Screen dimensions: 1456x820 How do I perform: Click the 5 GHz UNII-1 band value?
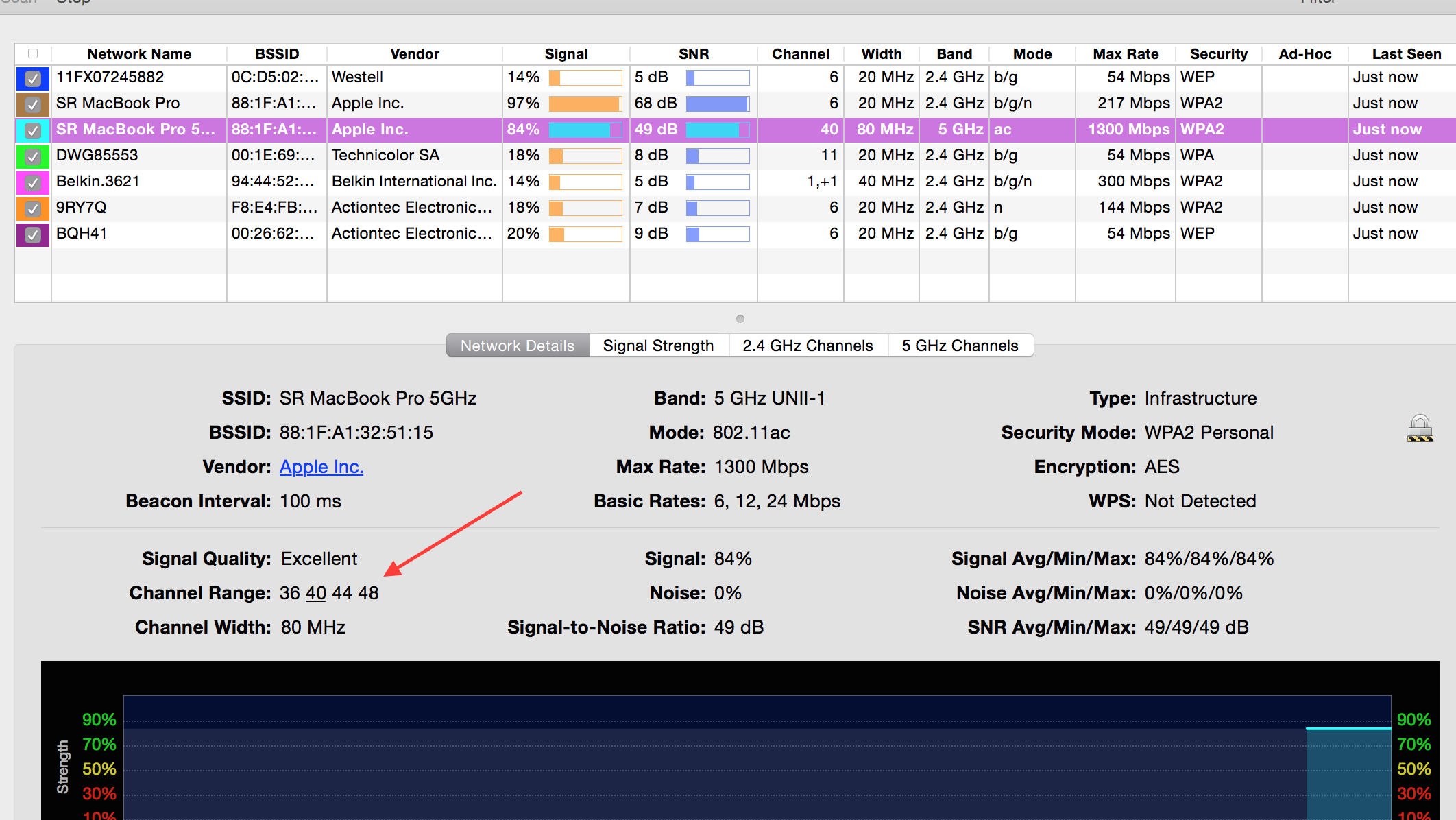pos(770,398)
